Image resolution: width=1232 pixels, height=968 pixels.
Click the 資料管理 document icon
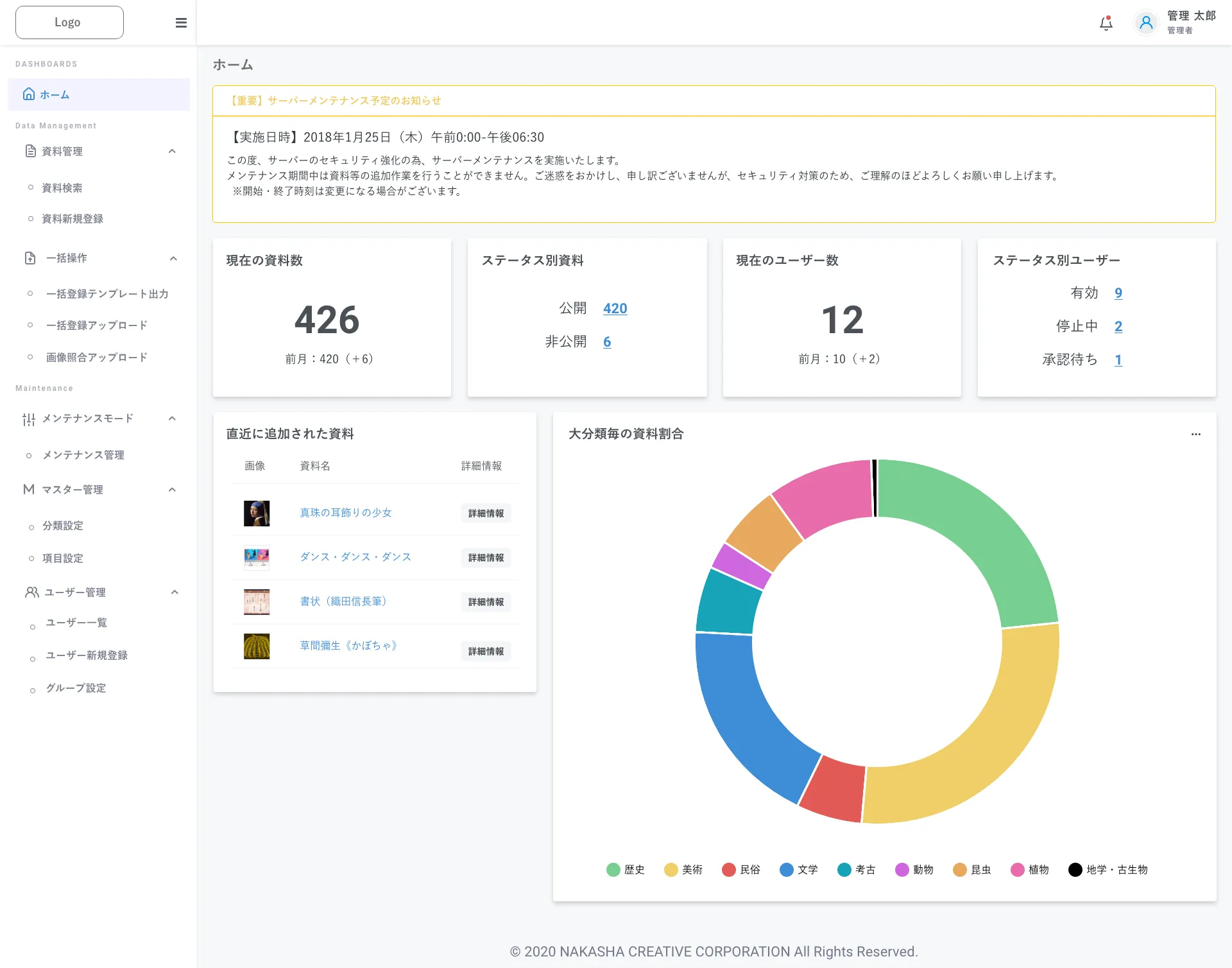[30, 151]
